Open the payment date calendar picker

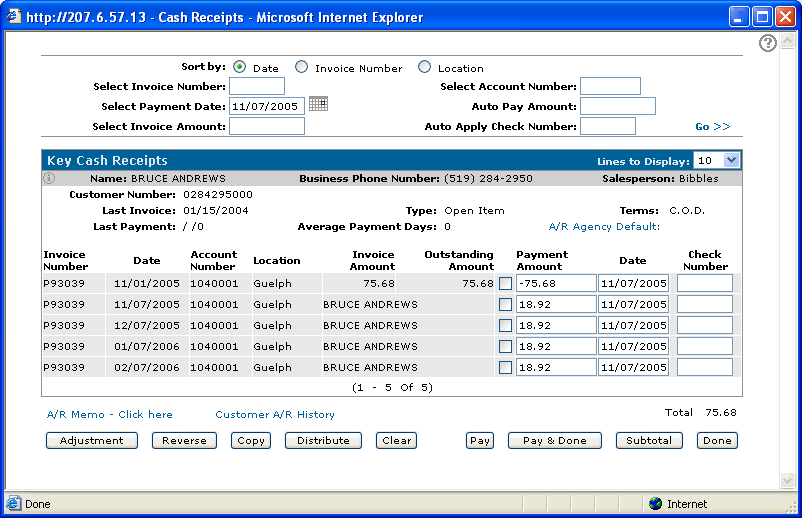click(318, 104)
